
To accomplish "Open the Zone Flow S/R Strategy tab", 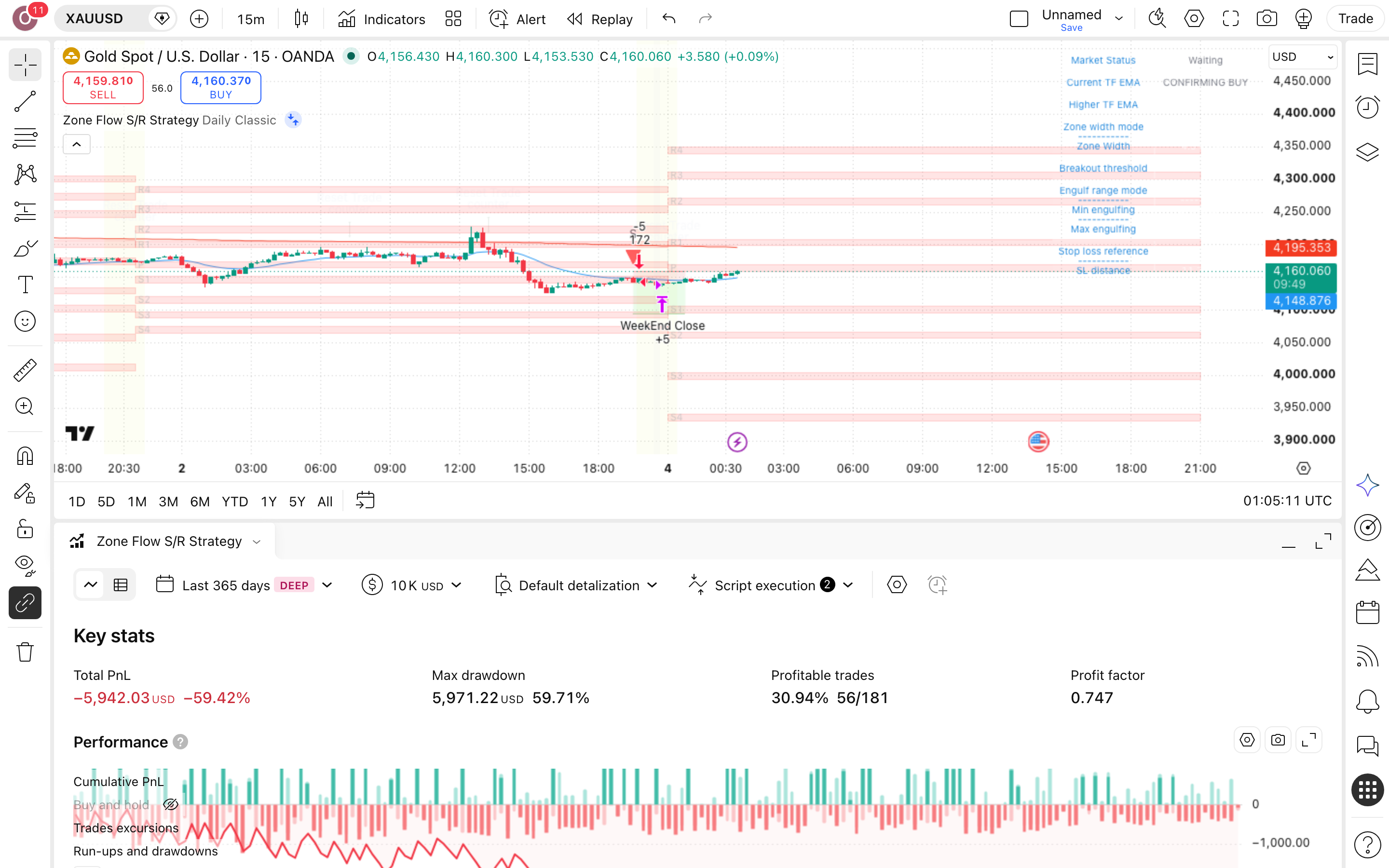I will 165,542.
